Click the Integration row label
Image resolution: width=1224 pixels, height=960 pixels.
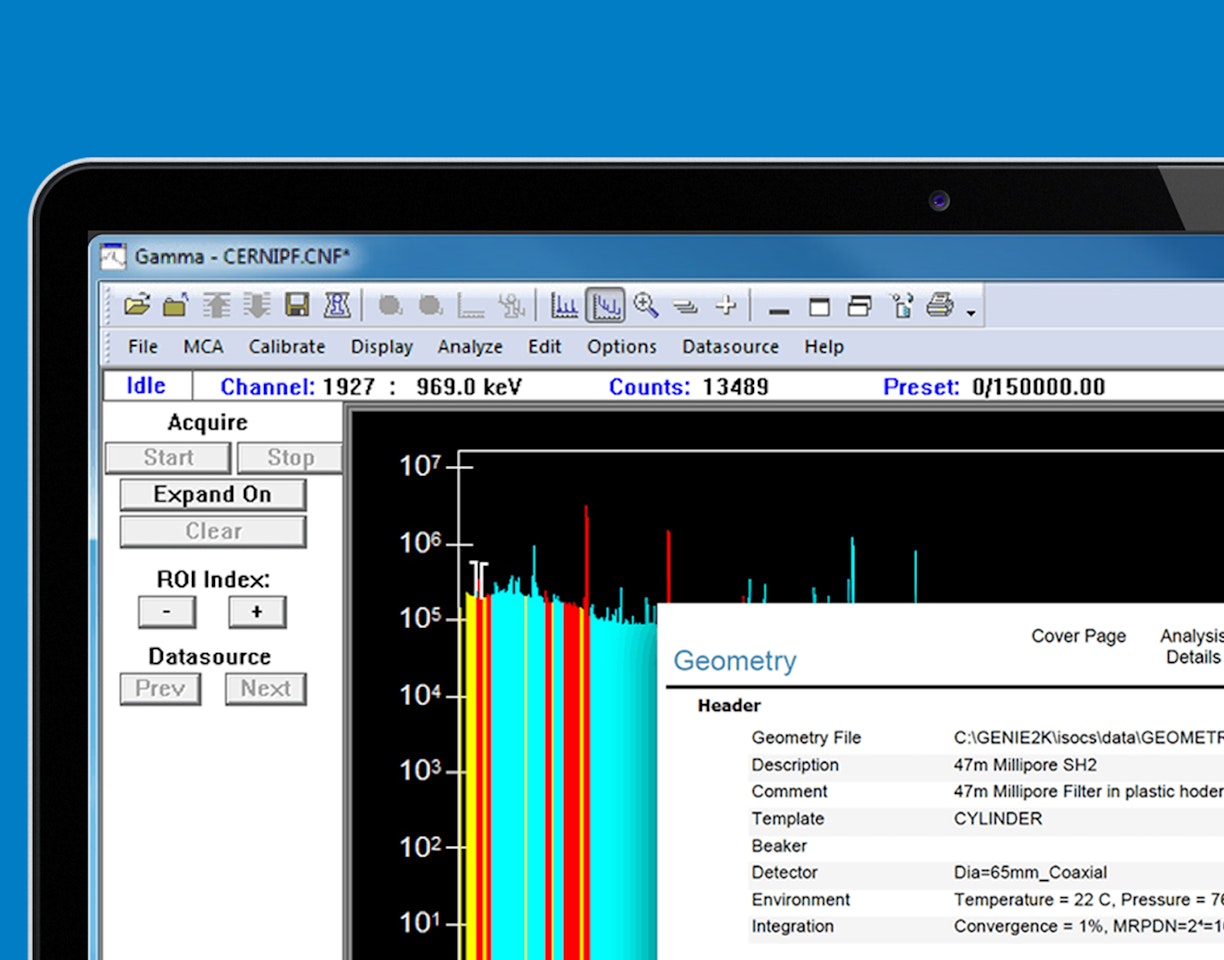[792, 927]
